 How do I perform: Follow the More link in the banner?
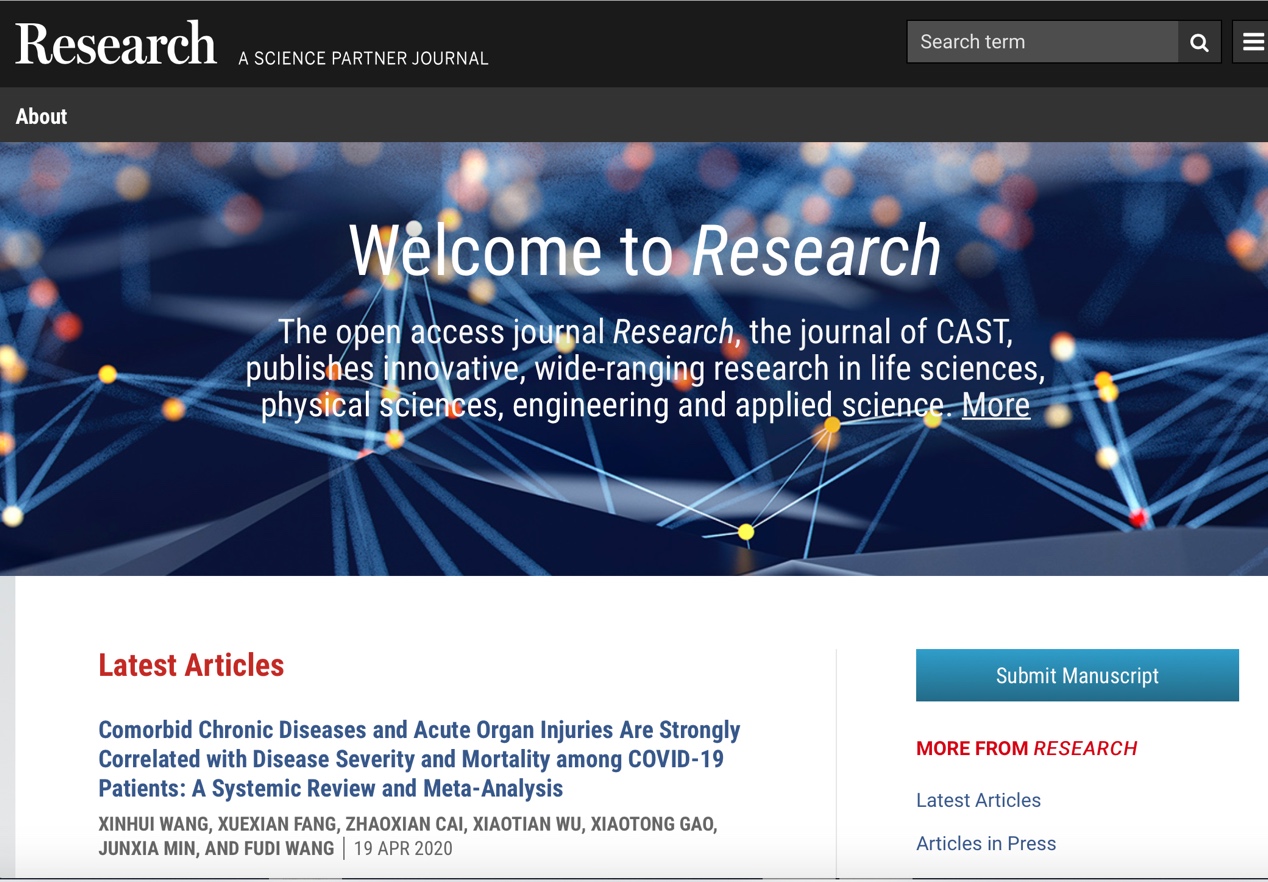coord(996,405)
